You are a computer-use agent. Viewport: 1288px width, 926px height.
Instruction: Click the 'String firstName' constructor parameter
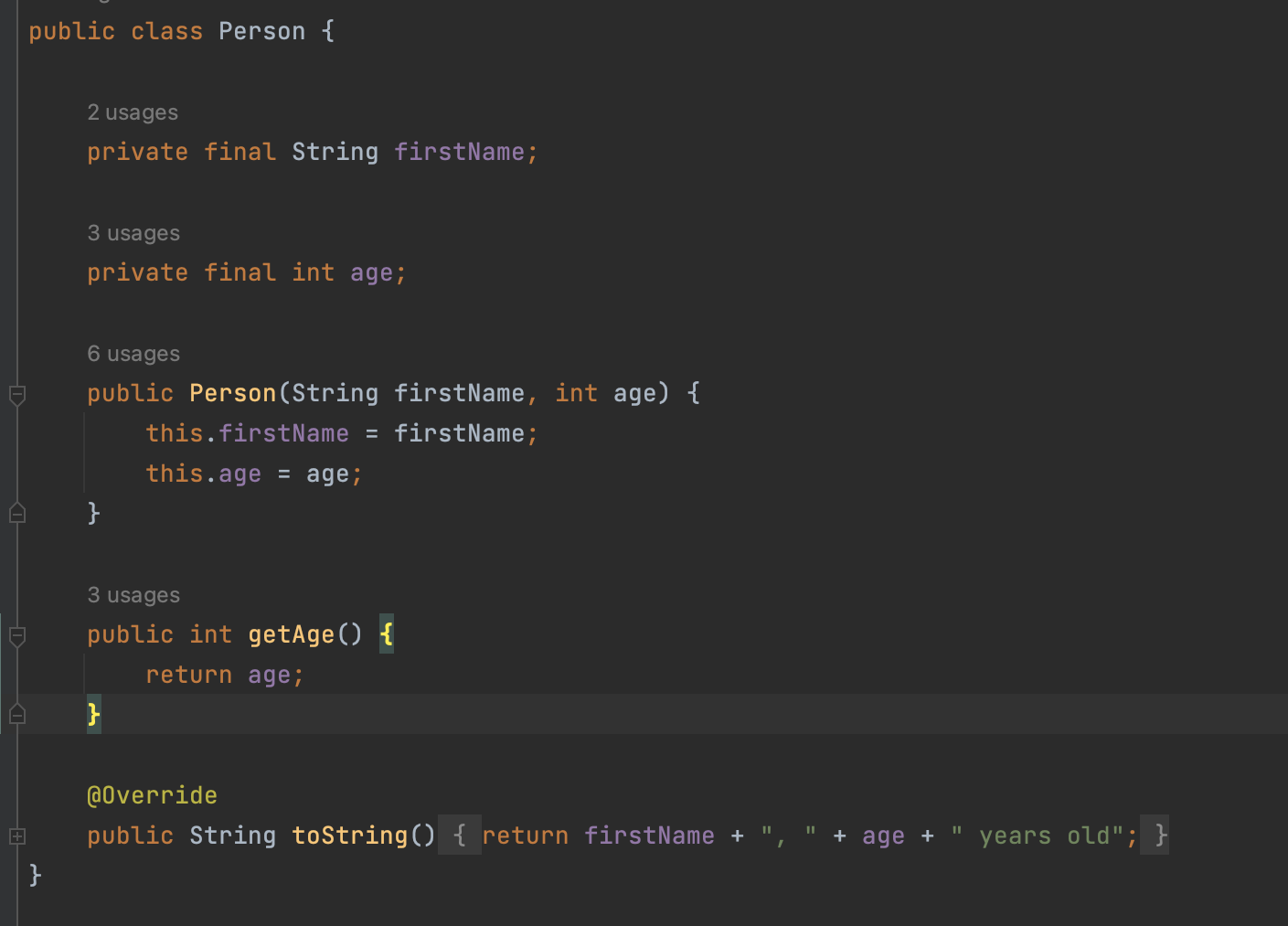coord(408,393)
